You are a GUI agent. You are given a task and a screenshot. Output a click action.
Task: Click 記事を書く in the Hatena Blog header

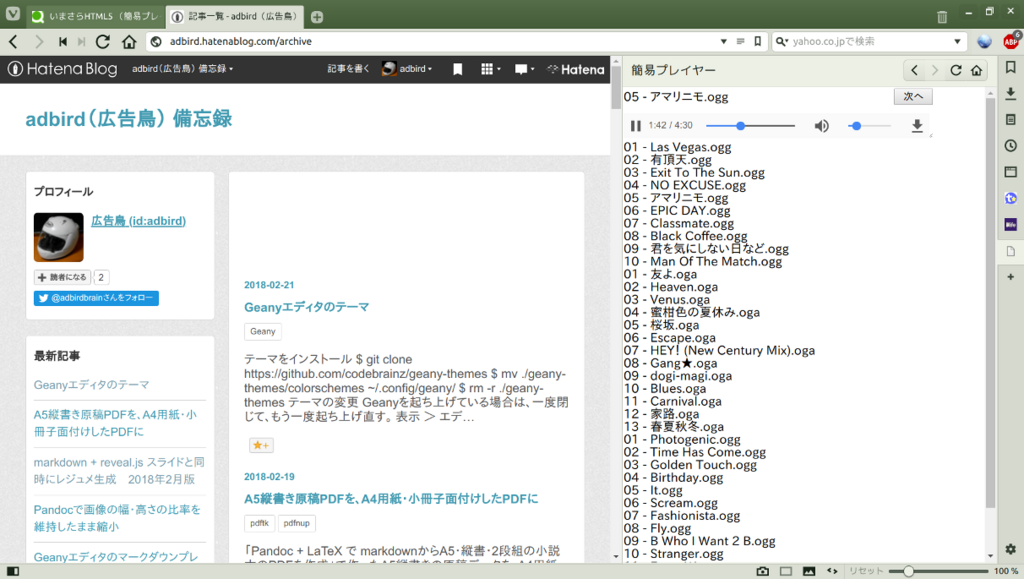coord(349,69)
